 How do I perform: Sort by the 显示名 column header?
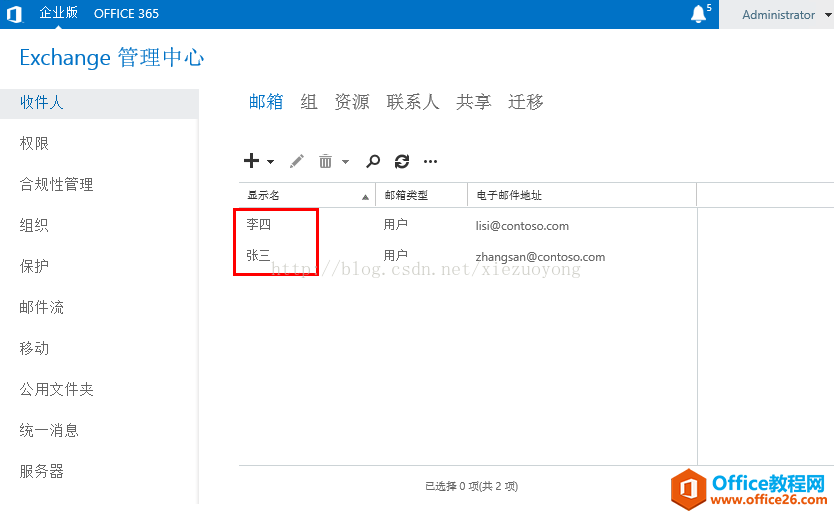(x=307, y=195)
